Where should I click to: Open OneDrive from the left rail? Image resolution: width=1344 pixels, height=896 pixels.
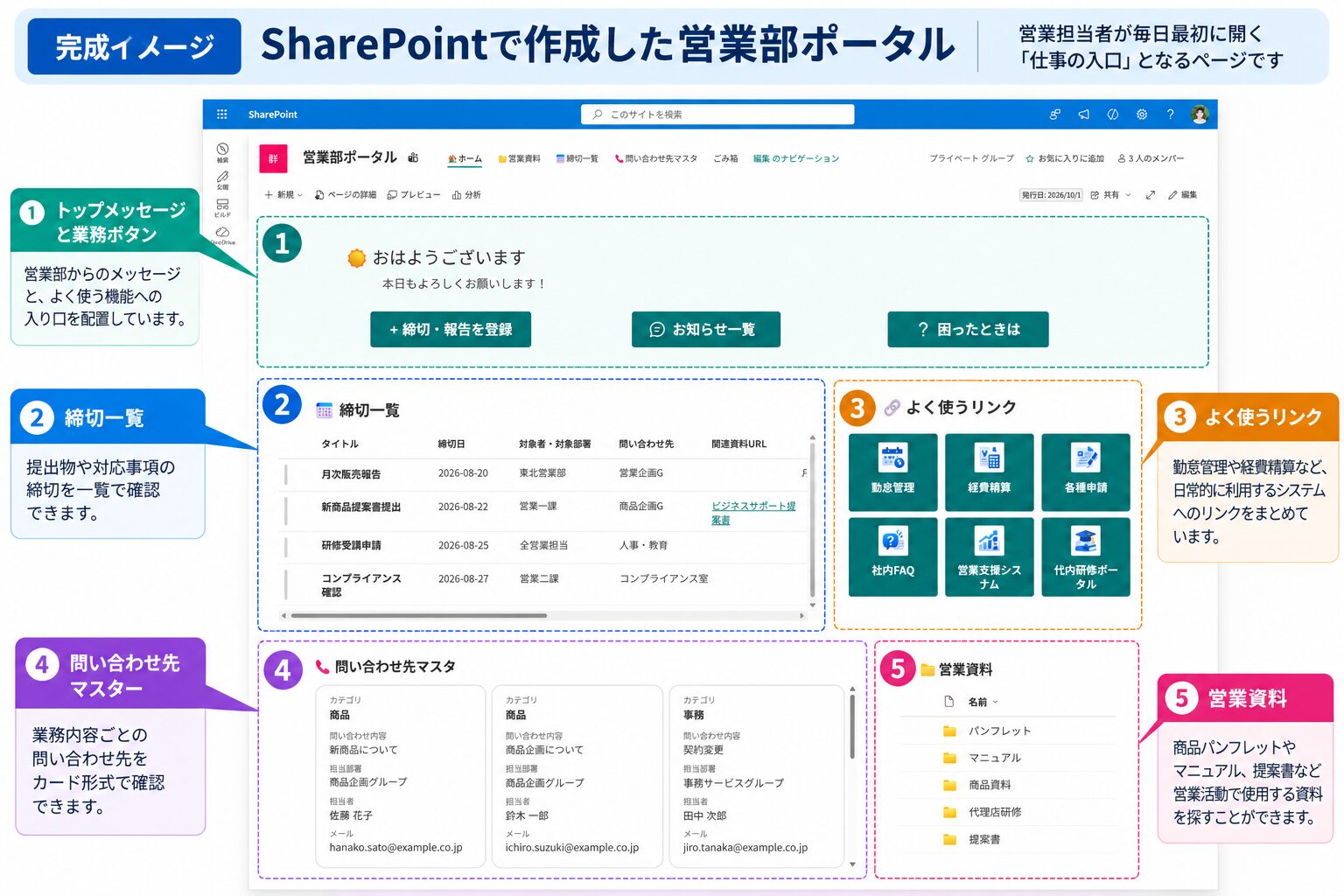[x=222, y=234]
